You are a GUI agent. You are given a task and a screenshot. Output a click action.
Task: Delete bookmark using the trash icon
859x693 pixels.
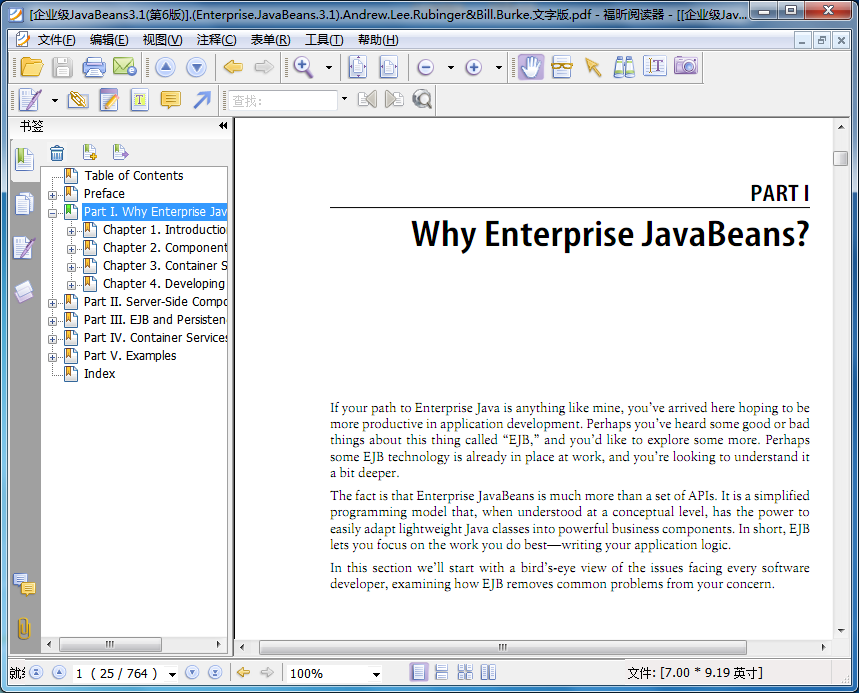point(57,153)
